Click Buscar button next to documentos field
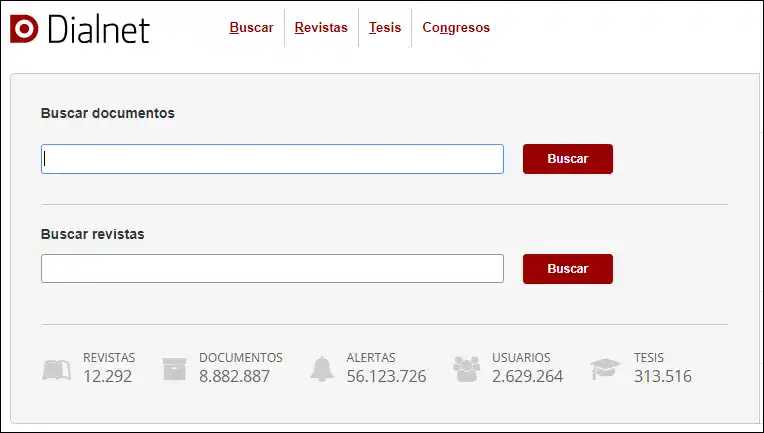This screenshot has width=764, height=433. tap(568, 159)
